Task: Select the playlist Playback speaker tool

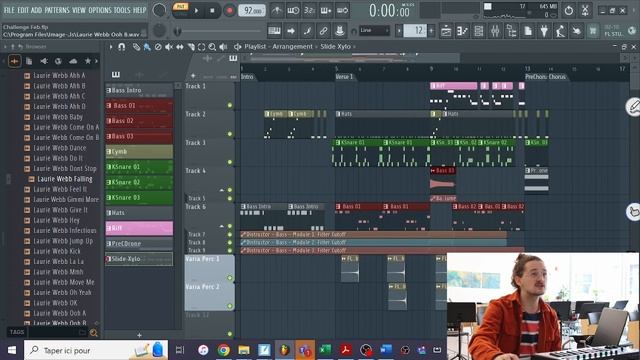Action: [223, 47]
